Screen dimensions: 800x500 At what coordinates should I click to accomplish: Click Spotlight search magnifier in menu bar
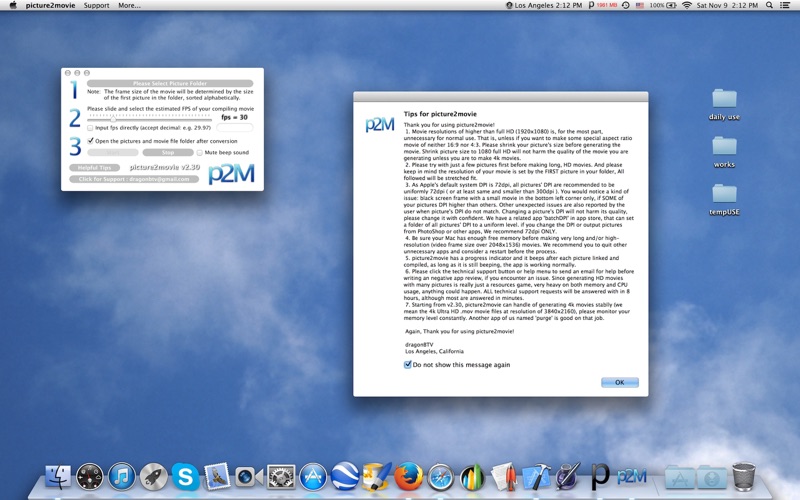[769, 5]
